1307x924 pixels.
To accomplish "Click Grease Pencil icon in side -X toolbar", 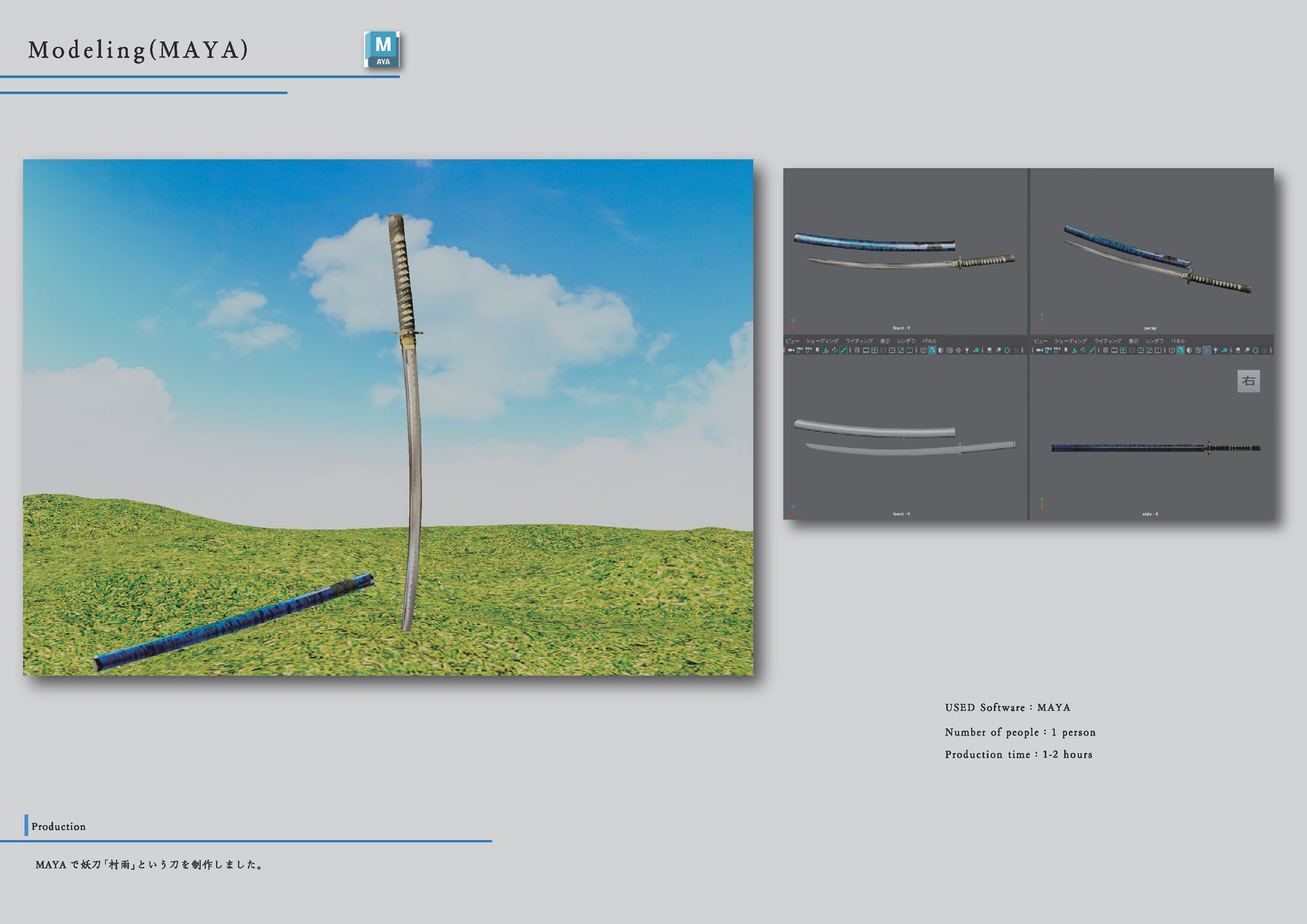I will pos(1092,350).
